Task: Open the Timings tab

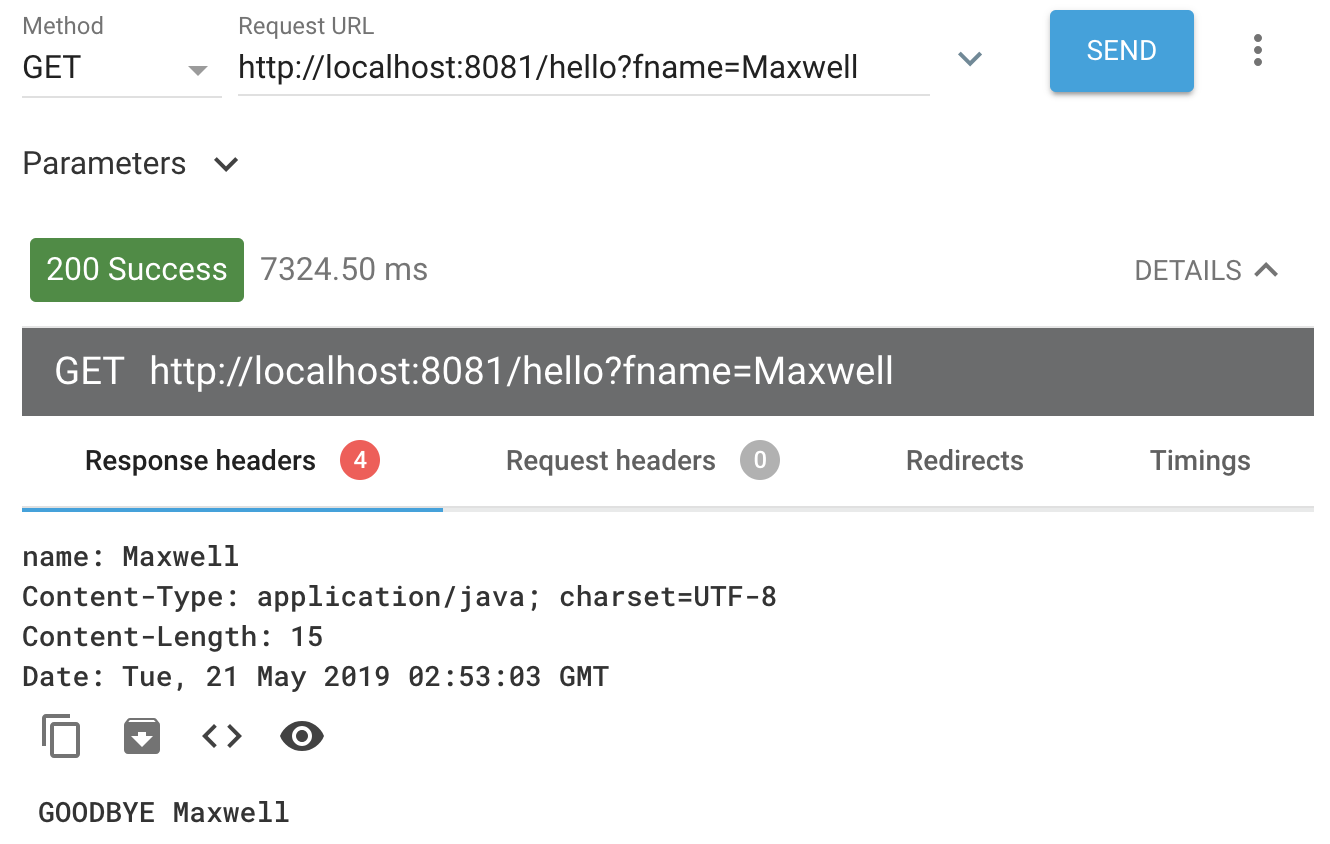Action: coord(1200,461)
